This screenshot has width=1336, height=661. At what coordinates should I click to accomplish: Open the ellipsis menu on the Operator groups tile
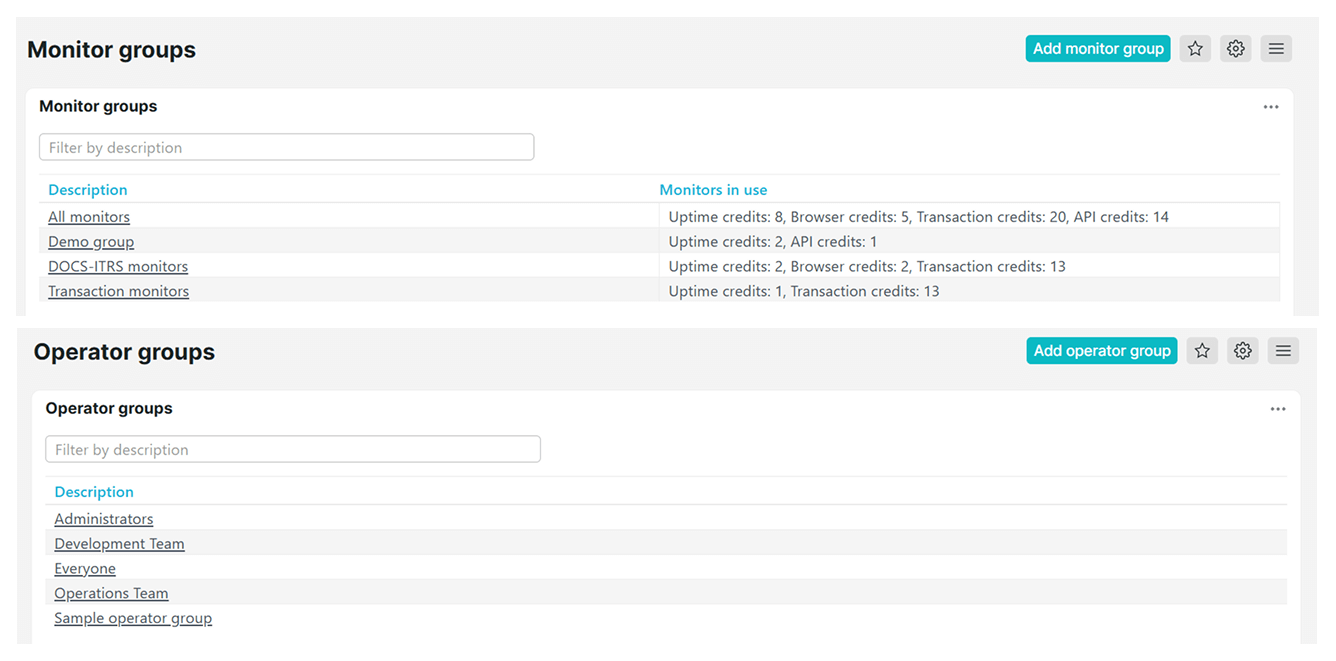(x=1278, y=409)
